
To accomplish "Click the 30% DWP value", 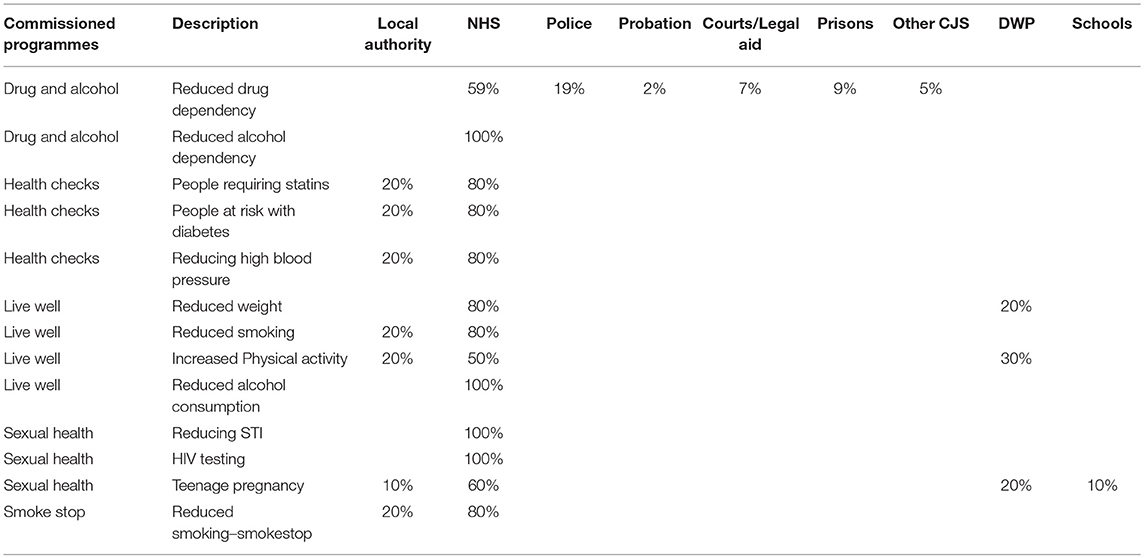I will coord(1016,359).
